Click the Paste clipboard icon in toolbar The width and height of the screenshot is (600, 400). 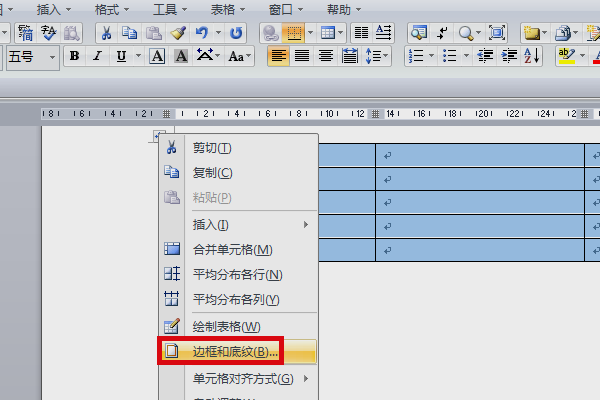point(153,33)
